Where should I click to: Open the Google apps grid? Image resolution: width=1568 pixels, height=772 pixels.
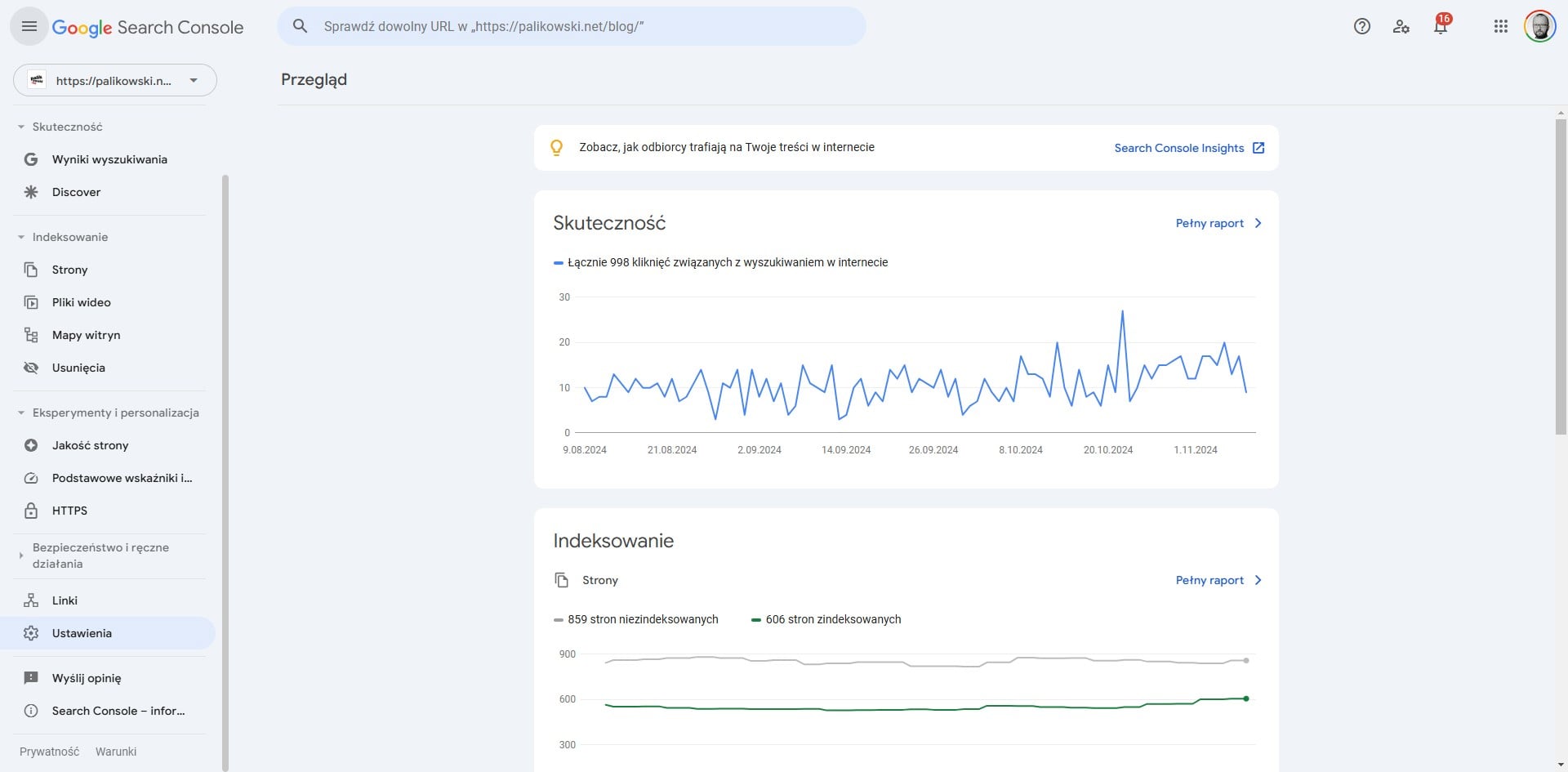point(1500,27)
